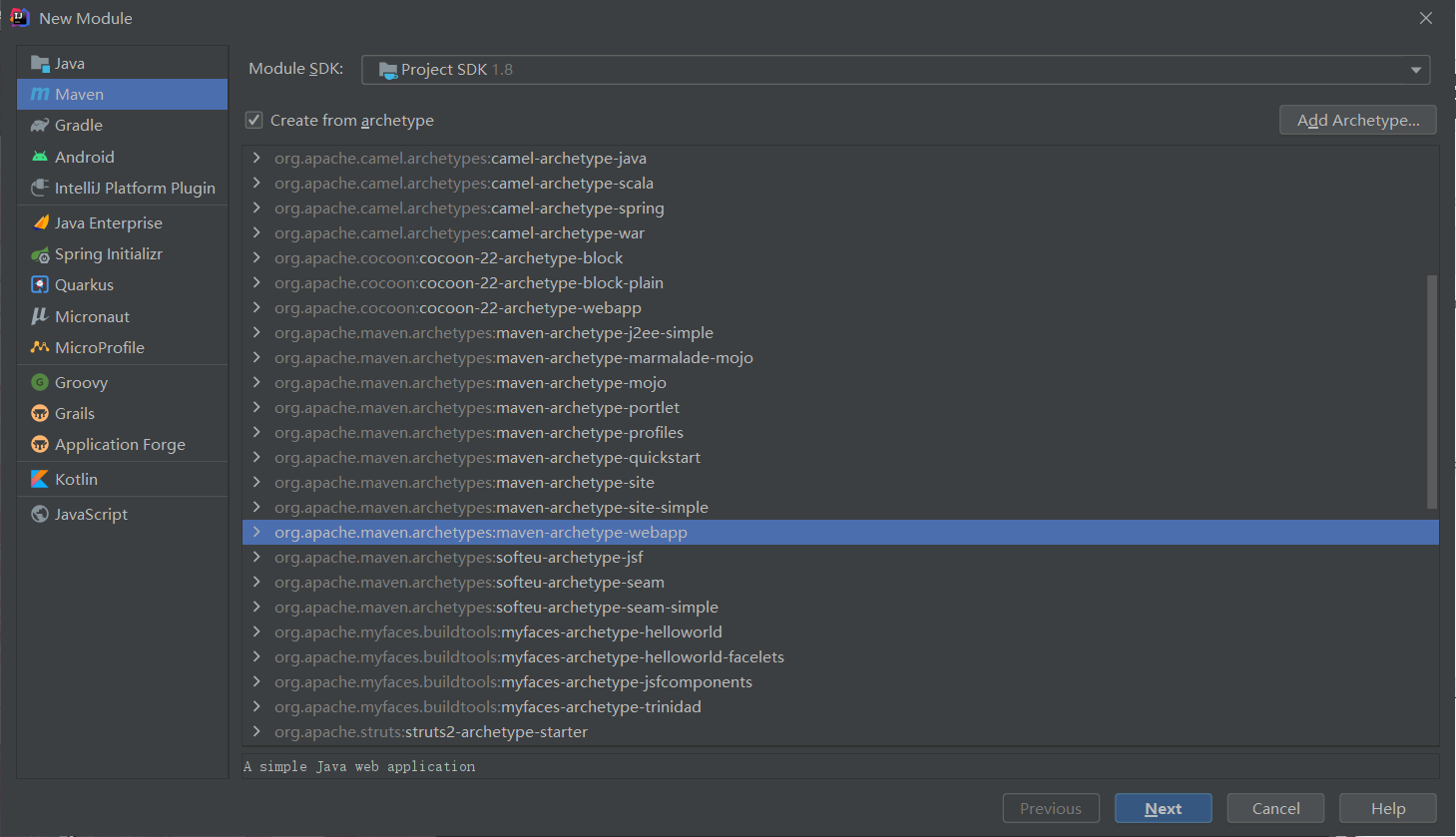Select camel-archetype-scala archetype row
This screenshot has width=1456, height=837.
coord(840,183)
